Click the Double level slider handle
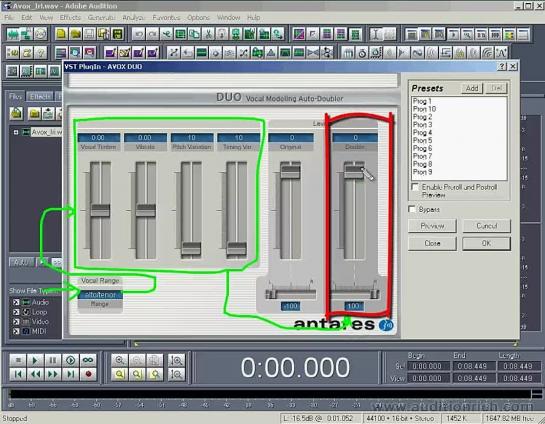This screenshot has height=424, width=545. tap(354, 172)
